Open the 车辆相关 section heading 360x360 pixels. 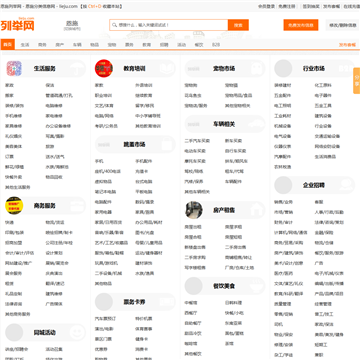pos(224,124)
